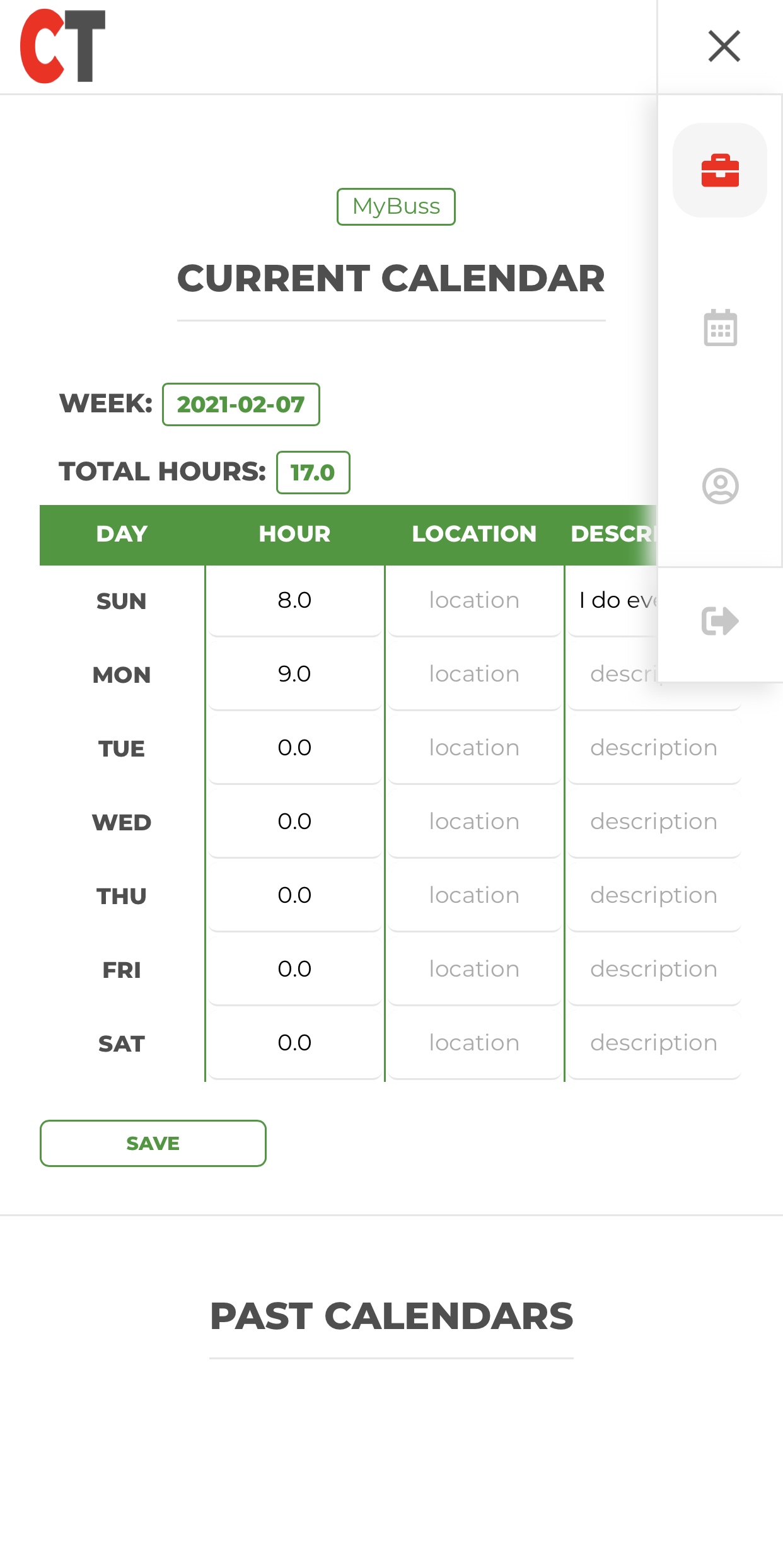The height and width of the screenshot is (1568, 783).
Task: Open the user profile icon
Action: point(720,486)
